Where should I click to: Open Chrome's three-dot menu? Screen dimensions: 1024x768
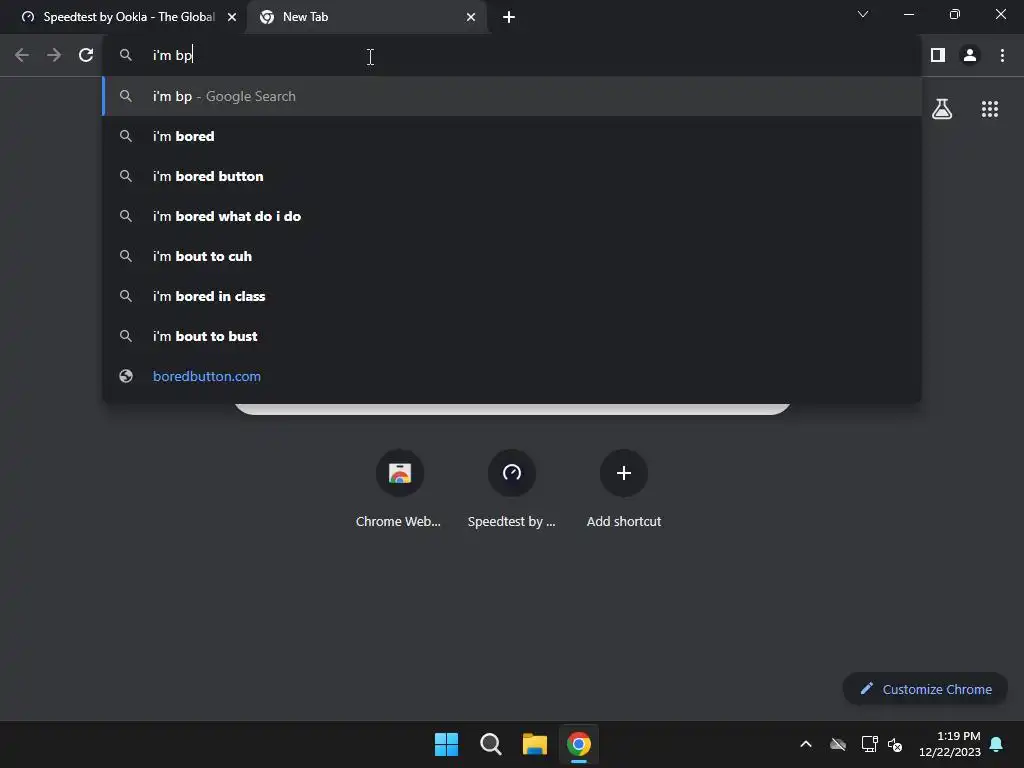(x=1002, y=55)
